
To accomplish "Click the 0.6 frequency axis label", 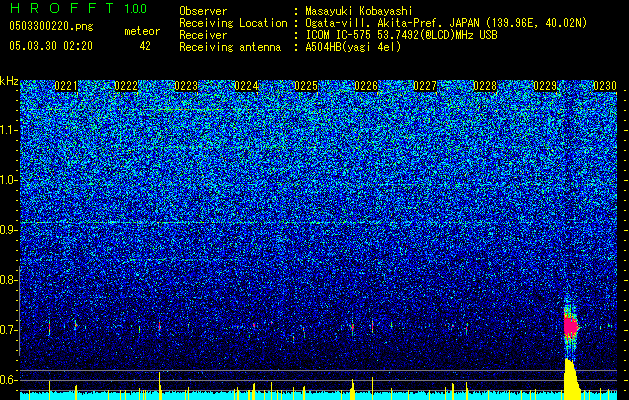I will click(8, 380).
